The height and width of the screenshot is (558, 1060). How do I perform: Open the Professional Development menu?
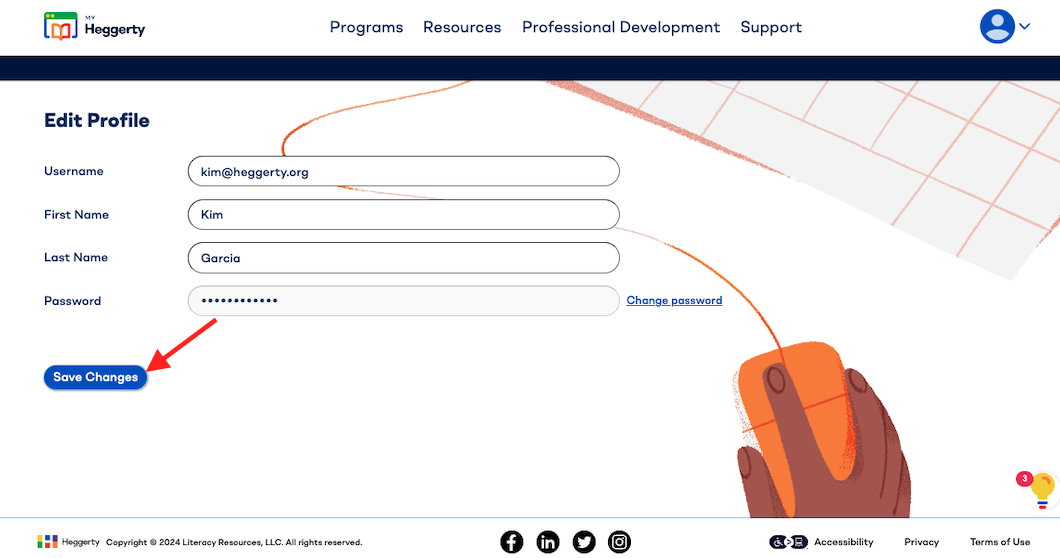coord(621,27)
